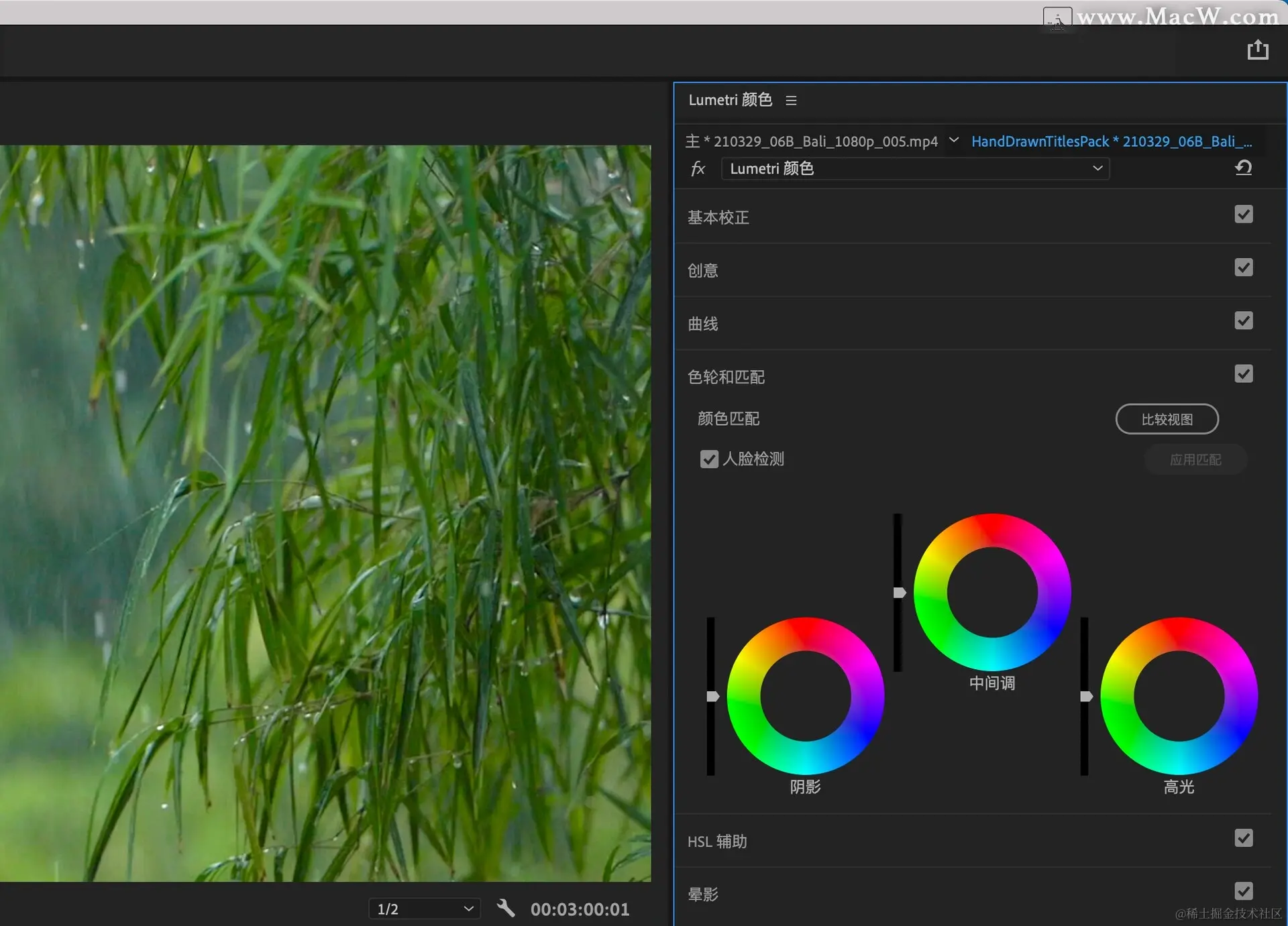Uncheck the 人脸检测 face detection box

tap(709, 459)
